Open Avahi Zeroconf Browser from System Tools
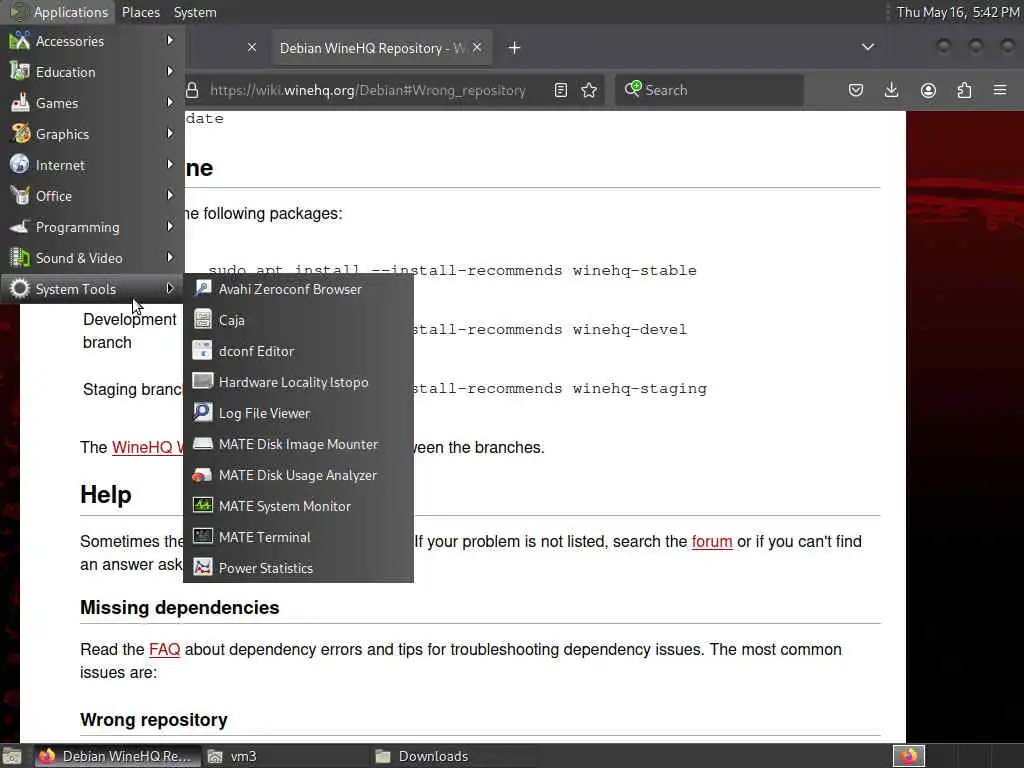Screen dimensions: 1024x768 click(x=298, y=289)
